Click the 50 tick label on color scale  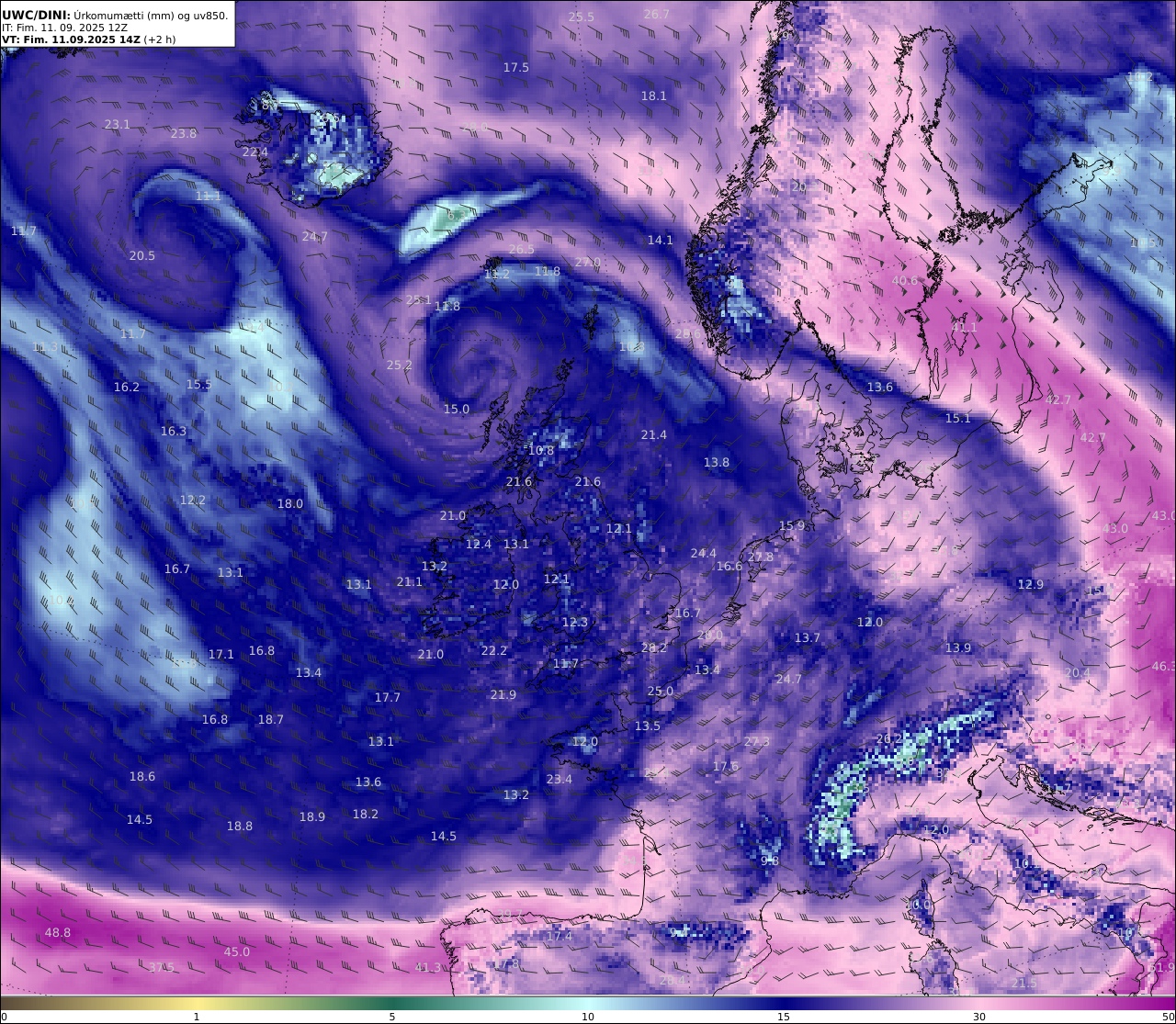coord(1168,1017)
